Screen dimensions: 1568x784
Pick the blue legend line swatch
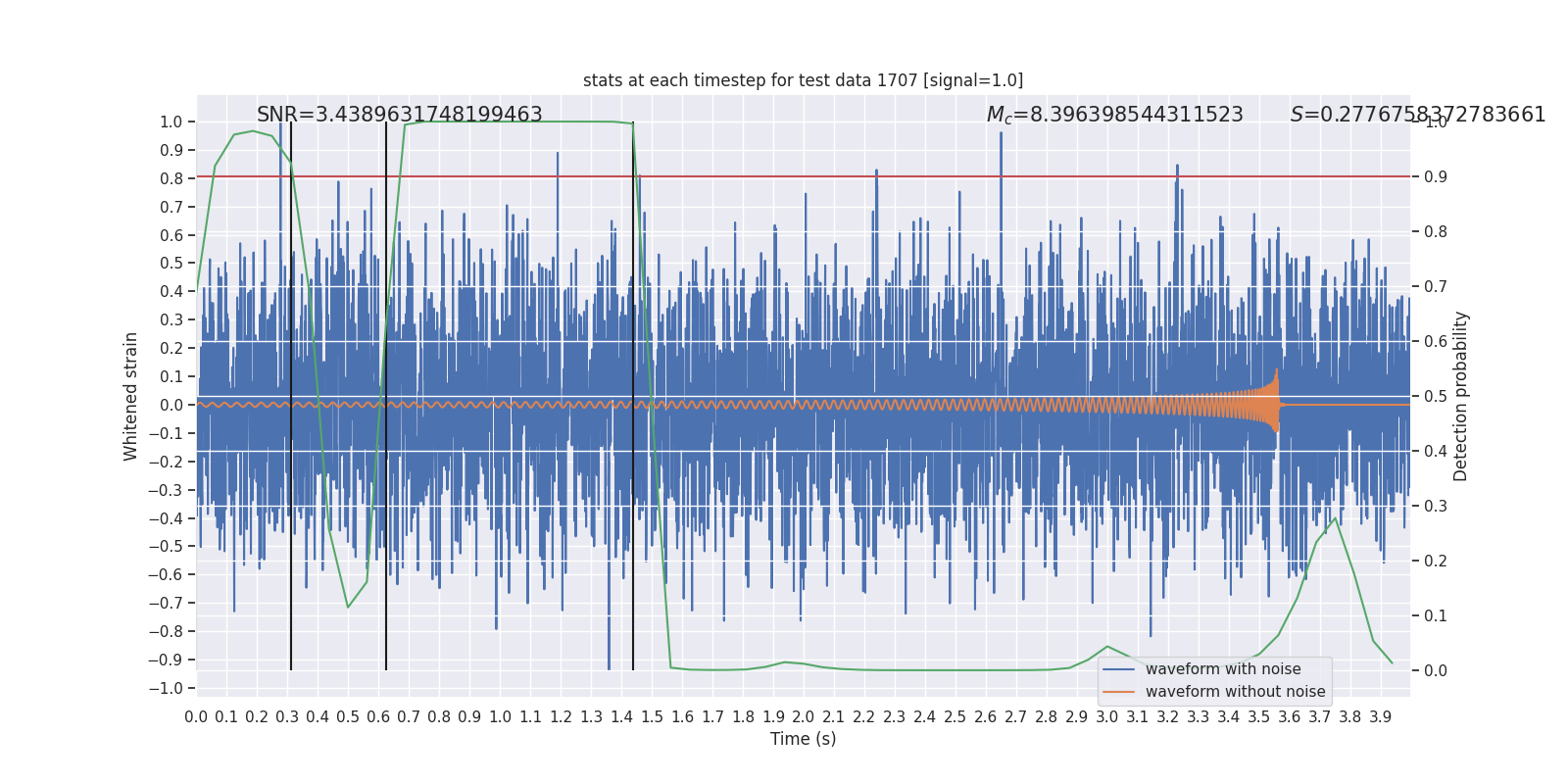(1118, 669)
